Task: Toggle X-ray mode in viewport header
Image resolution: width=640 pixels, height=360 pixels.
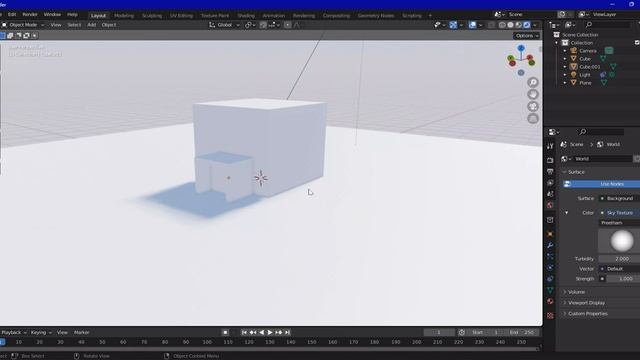Action: click(491, 25)
